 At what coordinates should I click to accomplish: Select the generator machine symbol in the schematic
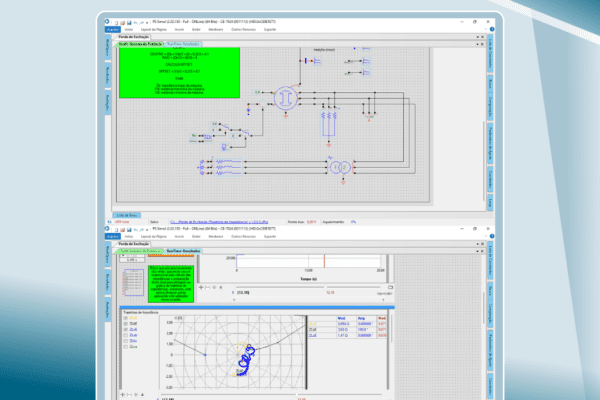tap(285, 98)
